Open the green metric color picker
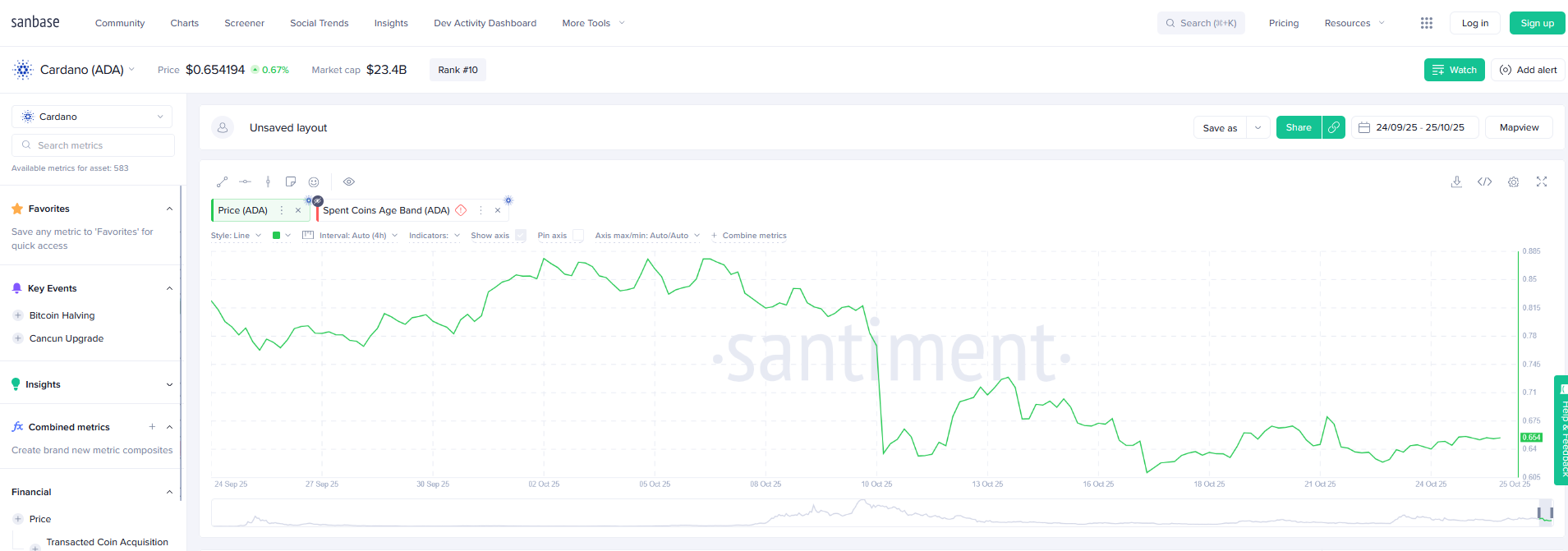Image resolution: width=1568 pixels, height=551 pixels. (281, 236)
